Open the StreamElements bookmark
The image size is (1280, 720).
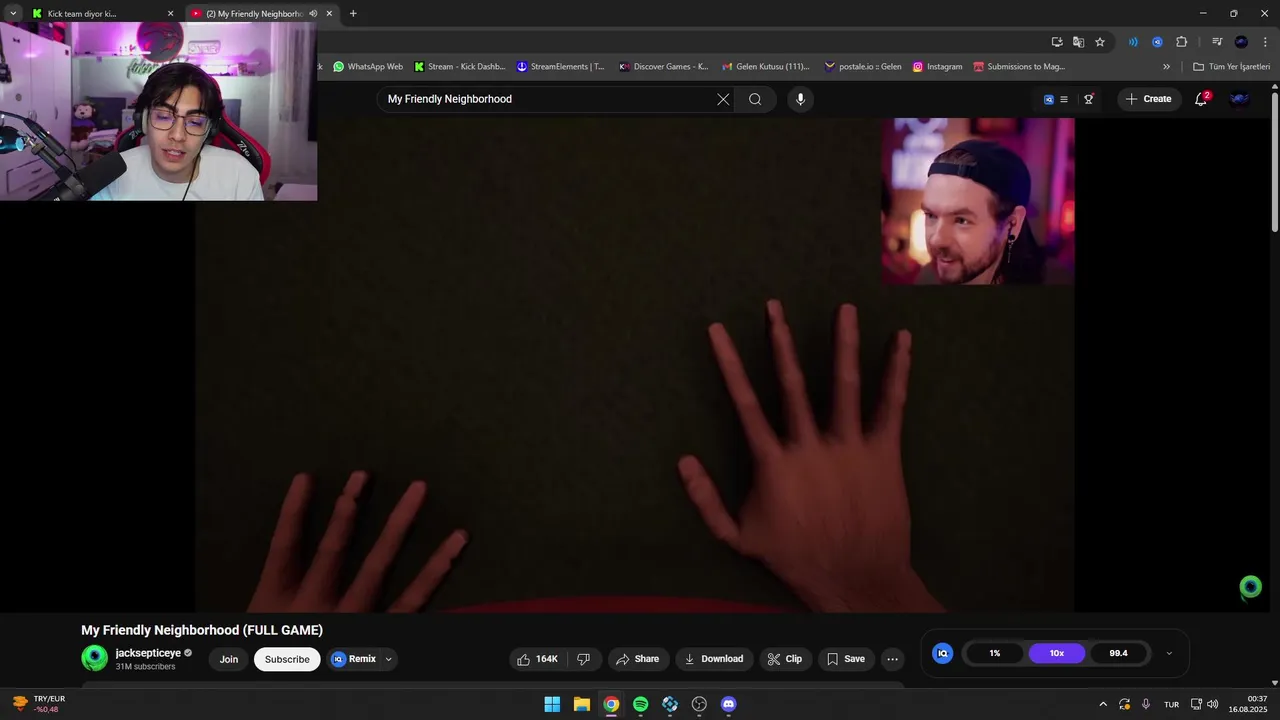561,67
